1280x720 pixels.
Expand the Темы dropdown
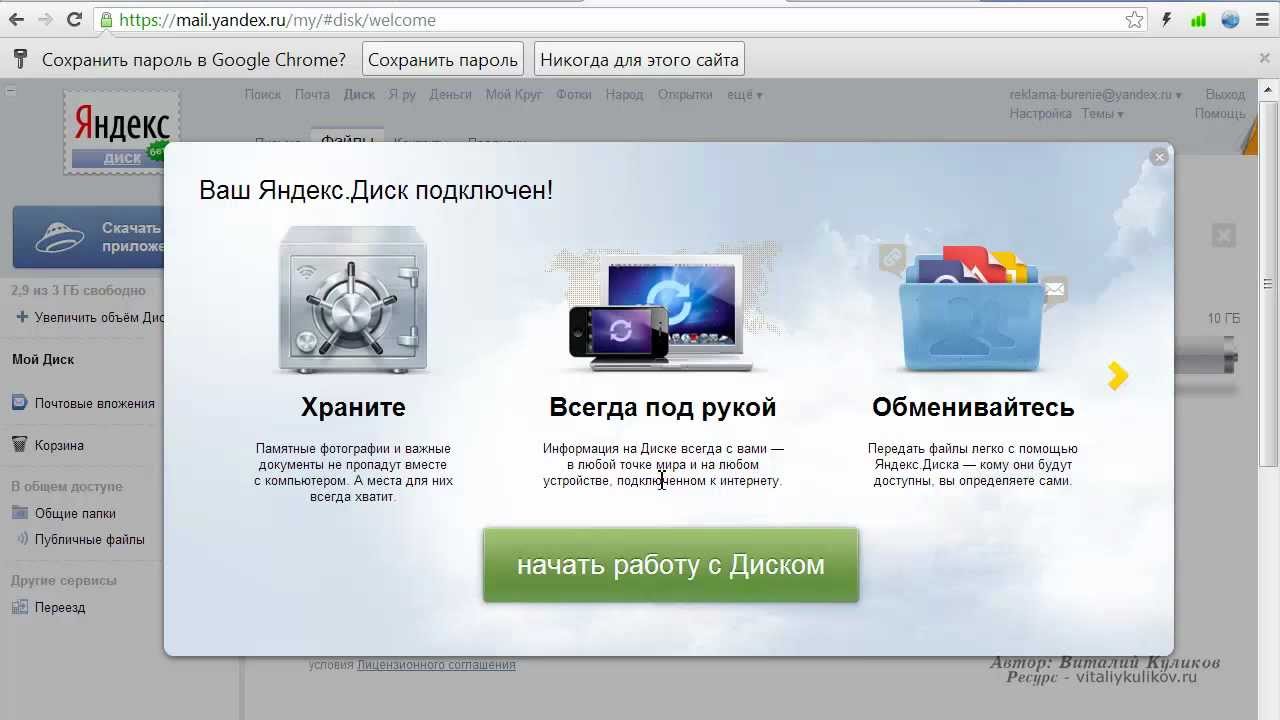coord(1102,113)
